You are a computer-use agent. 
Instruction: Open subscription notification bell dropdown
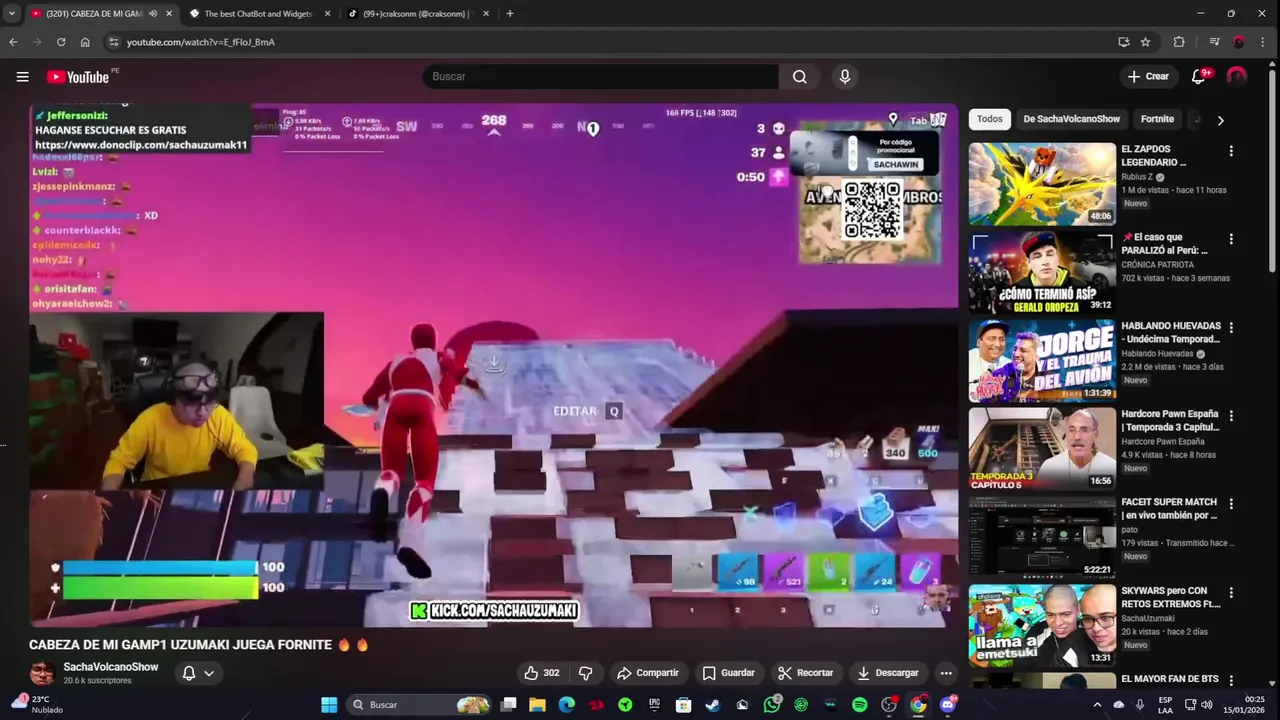198,673
